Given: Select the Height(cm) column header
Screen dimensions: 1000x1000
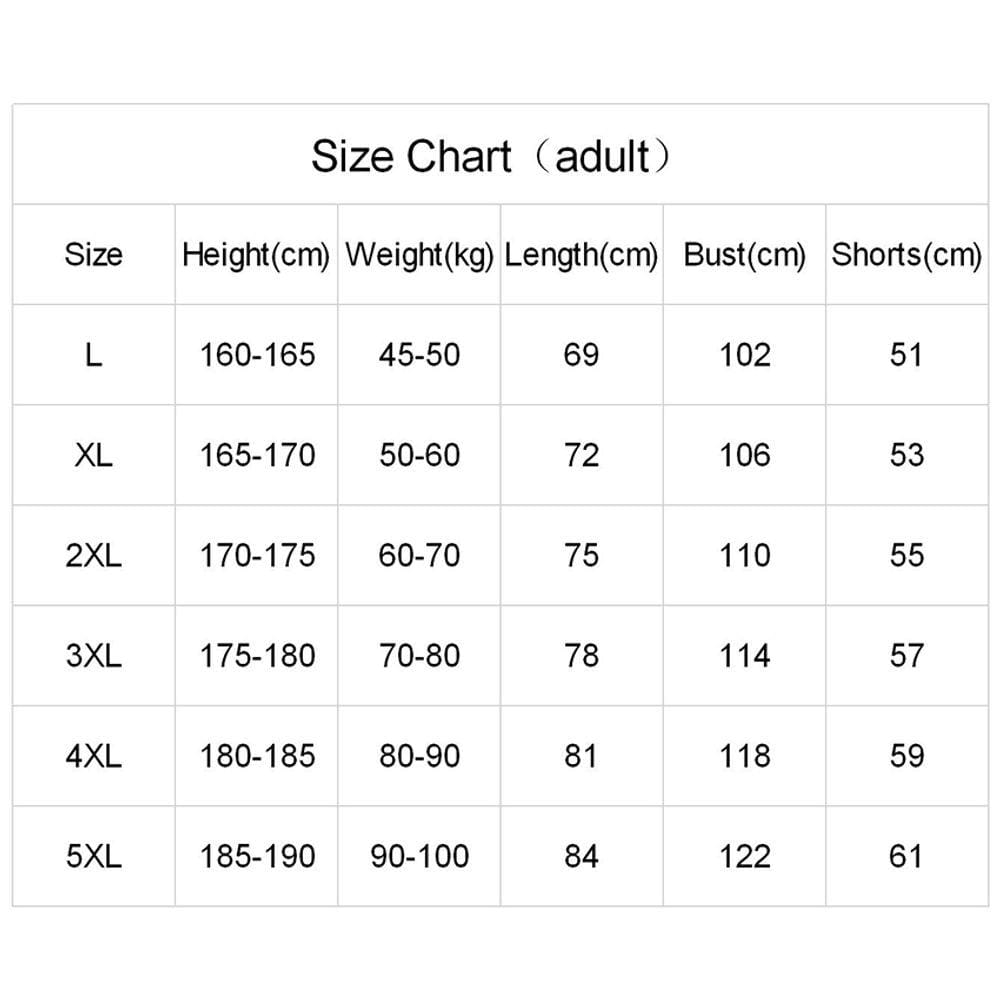Looking at the screenshot, I should point(256,256).
